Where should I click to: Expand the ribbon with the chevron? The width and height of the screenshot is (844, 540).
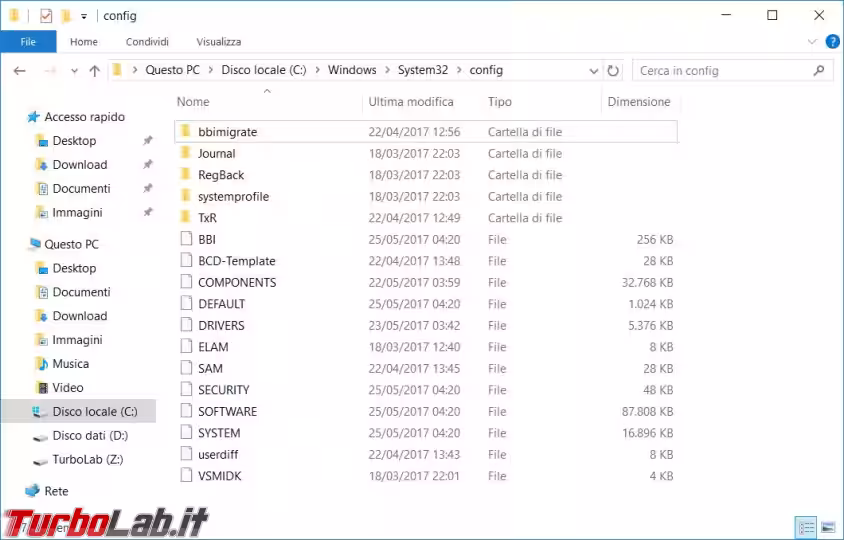812,42
